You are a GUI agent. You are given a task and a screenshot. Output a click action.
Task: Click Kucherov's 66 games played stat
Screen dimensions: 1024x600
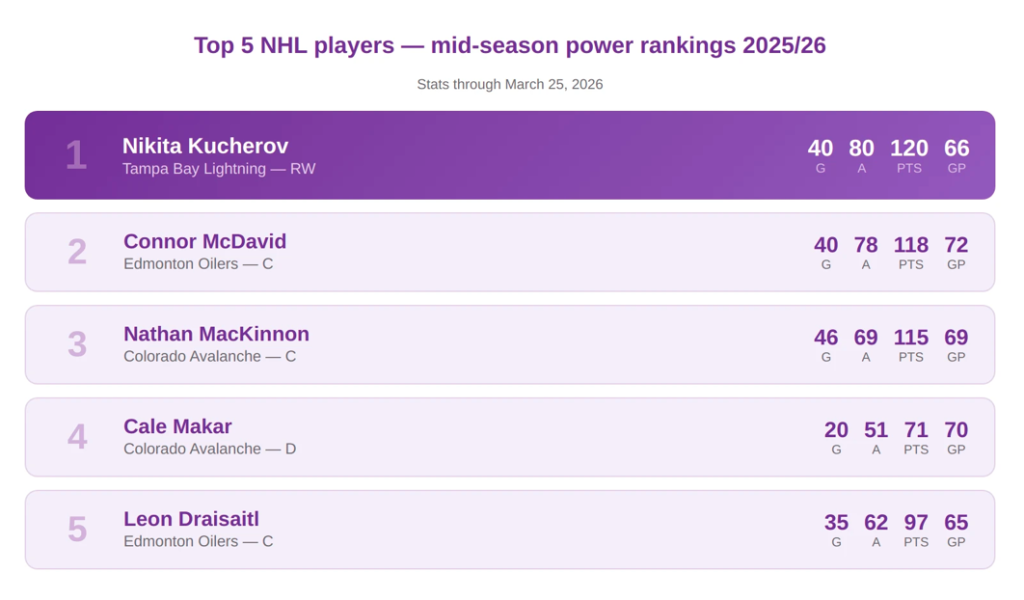(x=957, y=149)
